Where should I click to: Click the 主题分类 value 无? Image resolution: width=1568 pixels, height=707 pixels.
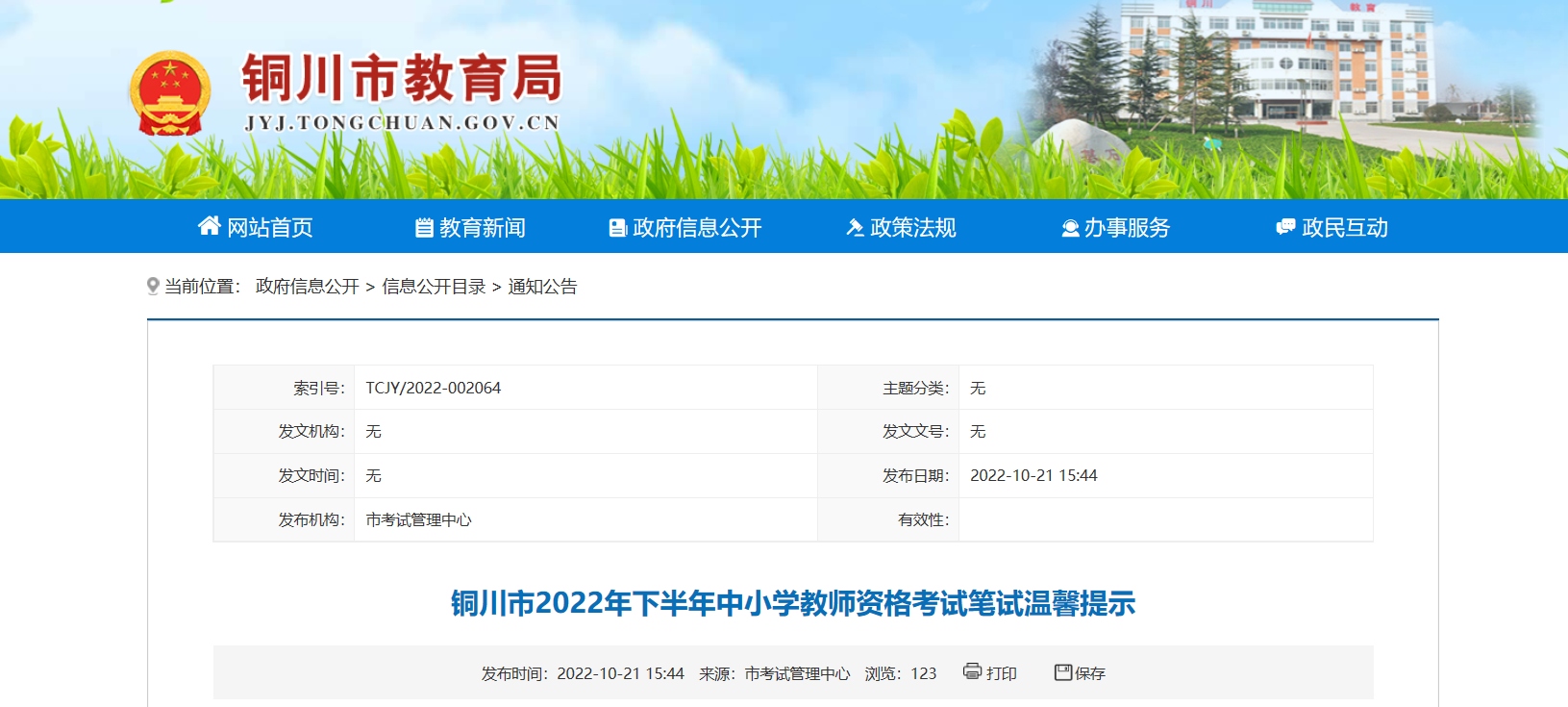978,388
